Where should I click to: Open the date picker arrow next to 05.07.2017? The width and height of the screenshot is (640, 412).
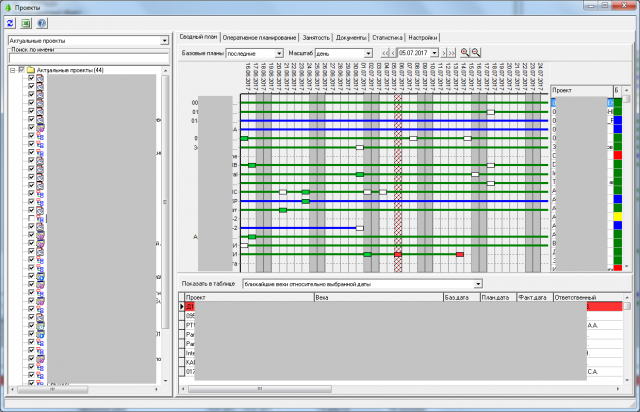coord(434,53)
